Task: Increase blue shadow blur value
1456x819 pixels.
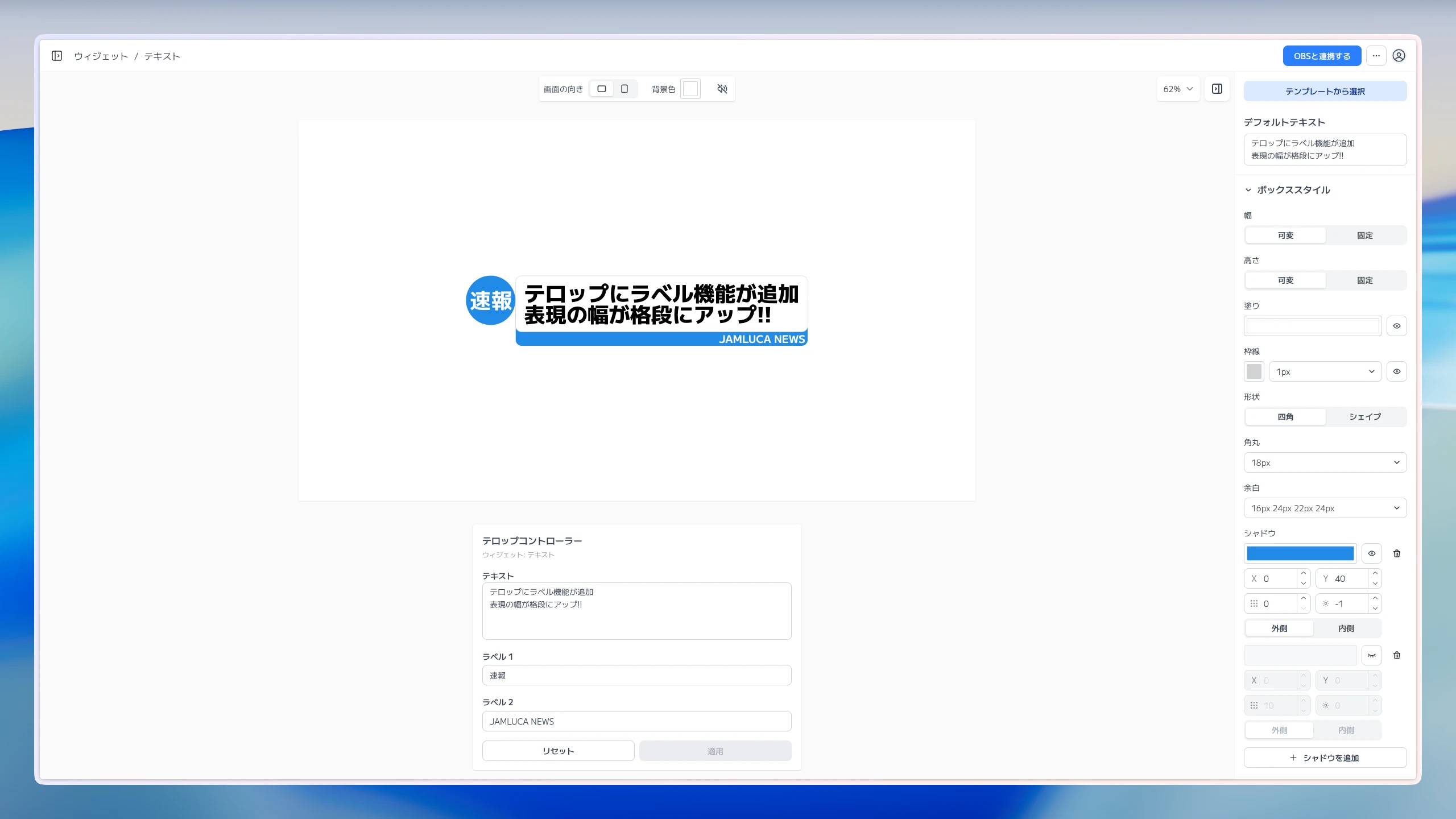Action: tap(1304, 598)
